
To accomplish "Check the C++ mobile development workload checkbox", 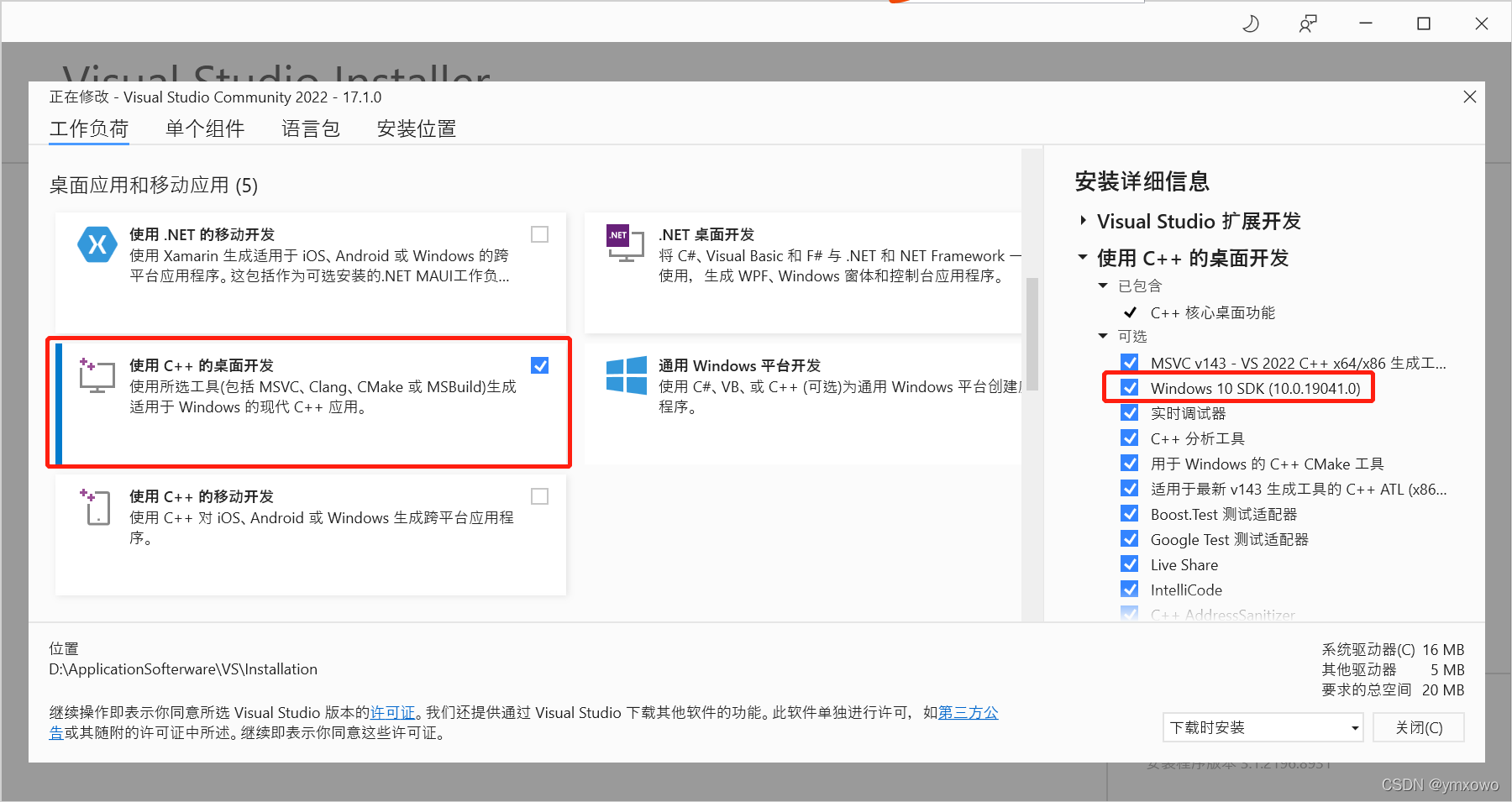I will click(540, 496).
